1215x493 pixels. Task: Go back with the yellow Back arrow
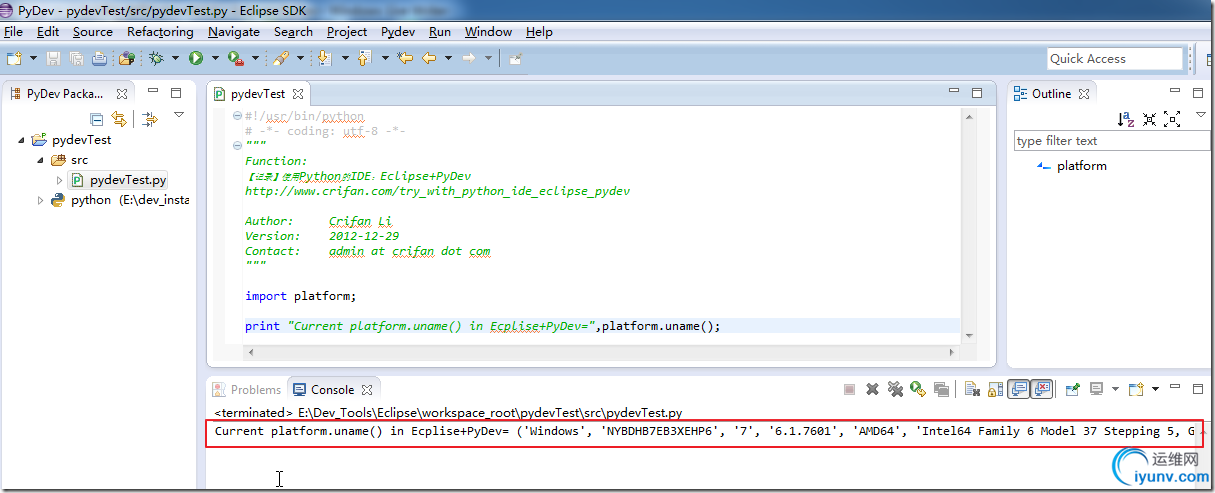coord(428,58)
